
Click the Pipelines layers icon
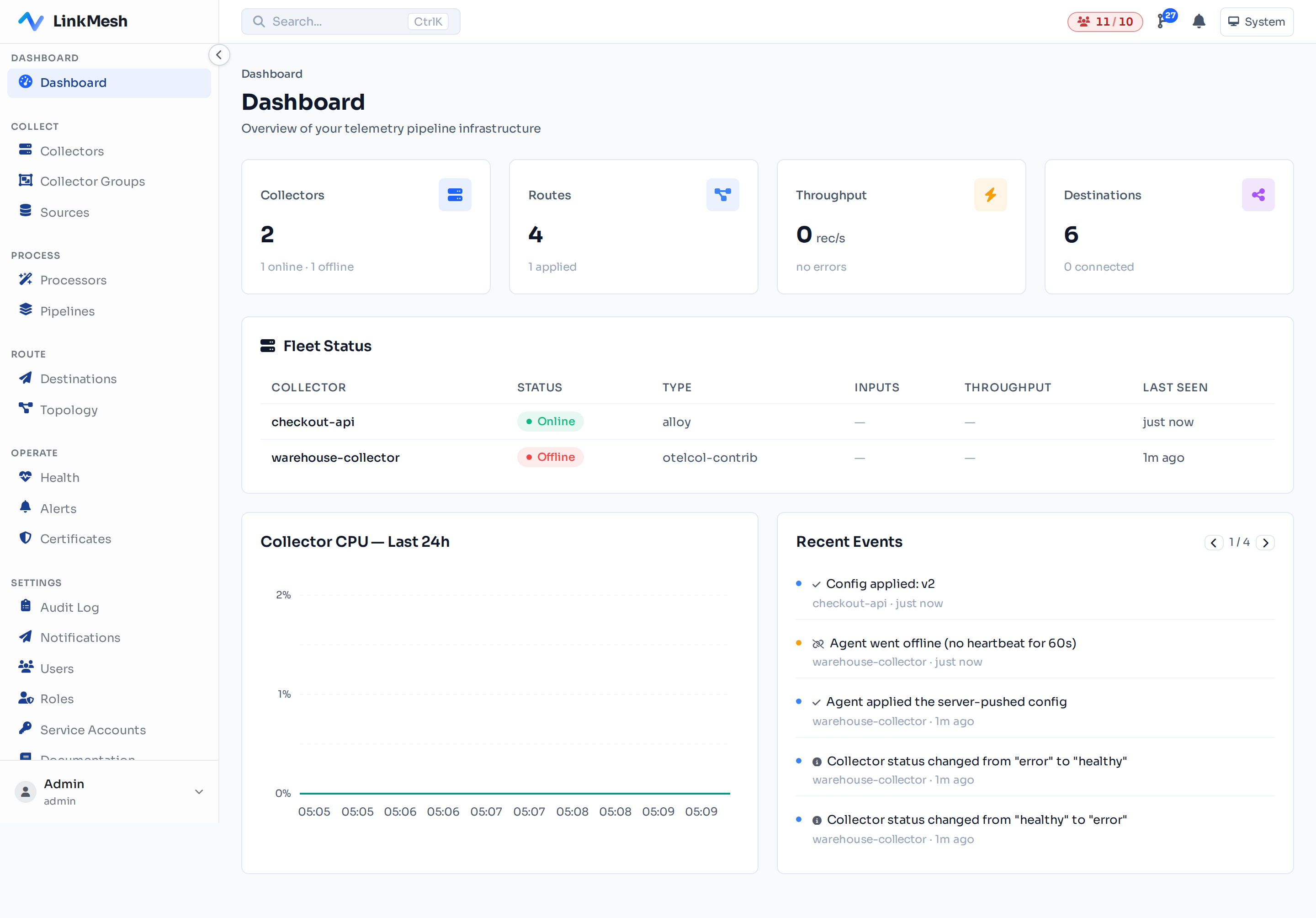click(x=26, y=310)
